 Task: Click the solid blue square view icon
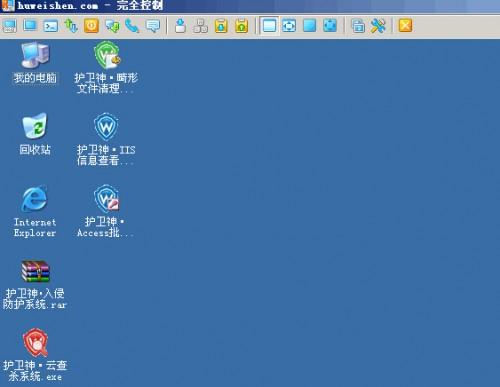click(309, 26)
